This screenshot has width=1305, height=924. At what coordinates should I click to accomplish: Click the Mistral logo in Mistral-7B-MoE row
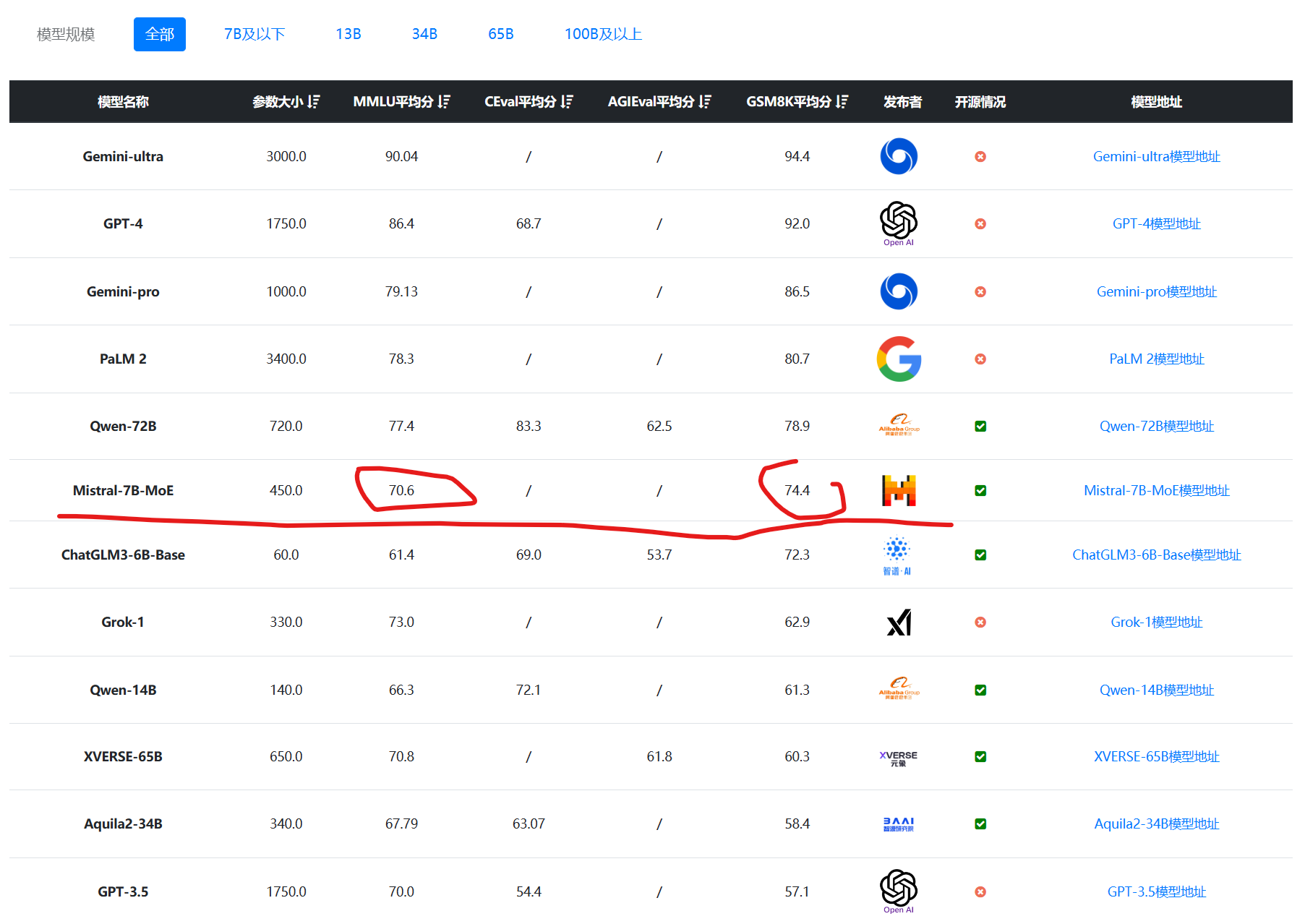coord(899,490)
